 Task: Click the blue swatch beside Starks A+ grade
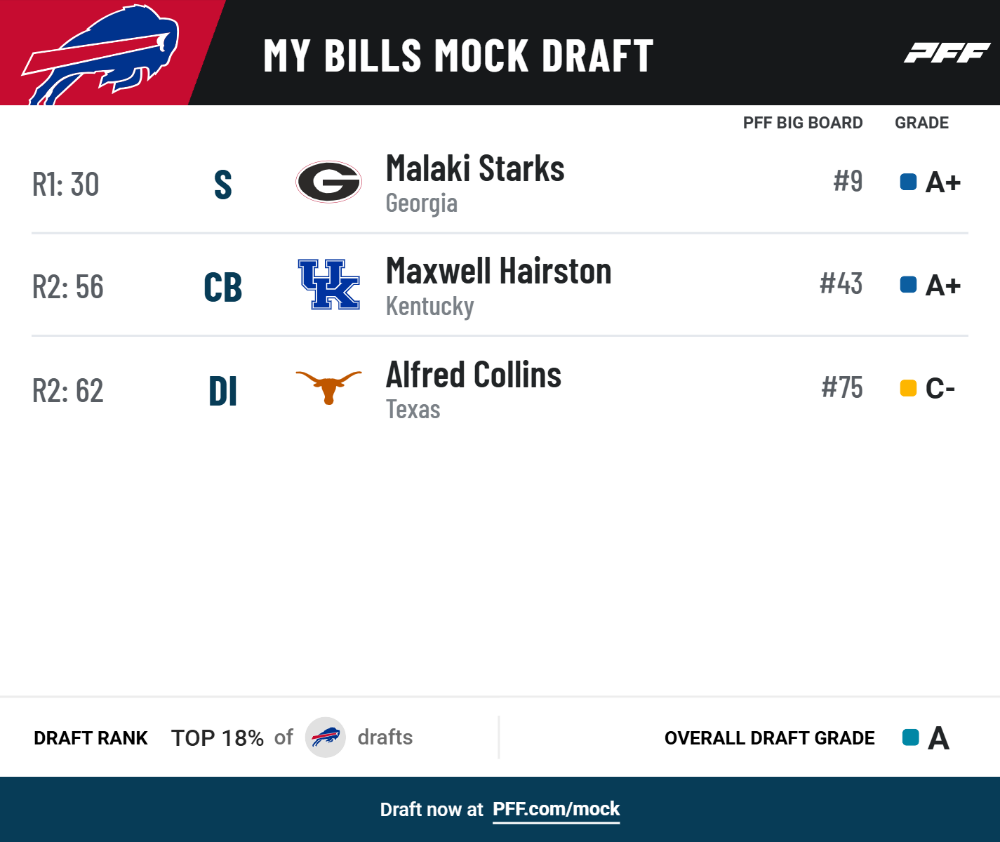(908, 182)
